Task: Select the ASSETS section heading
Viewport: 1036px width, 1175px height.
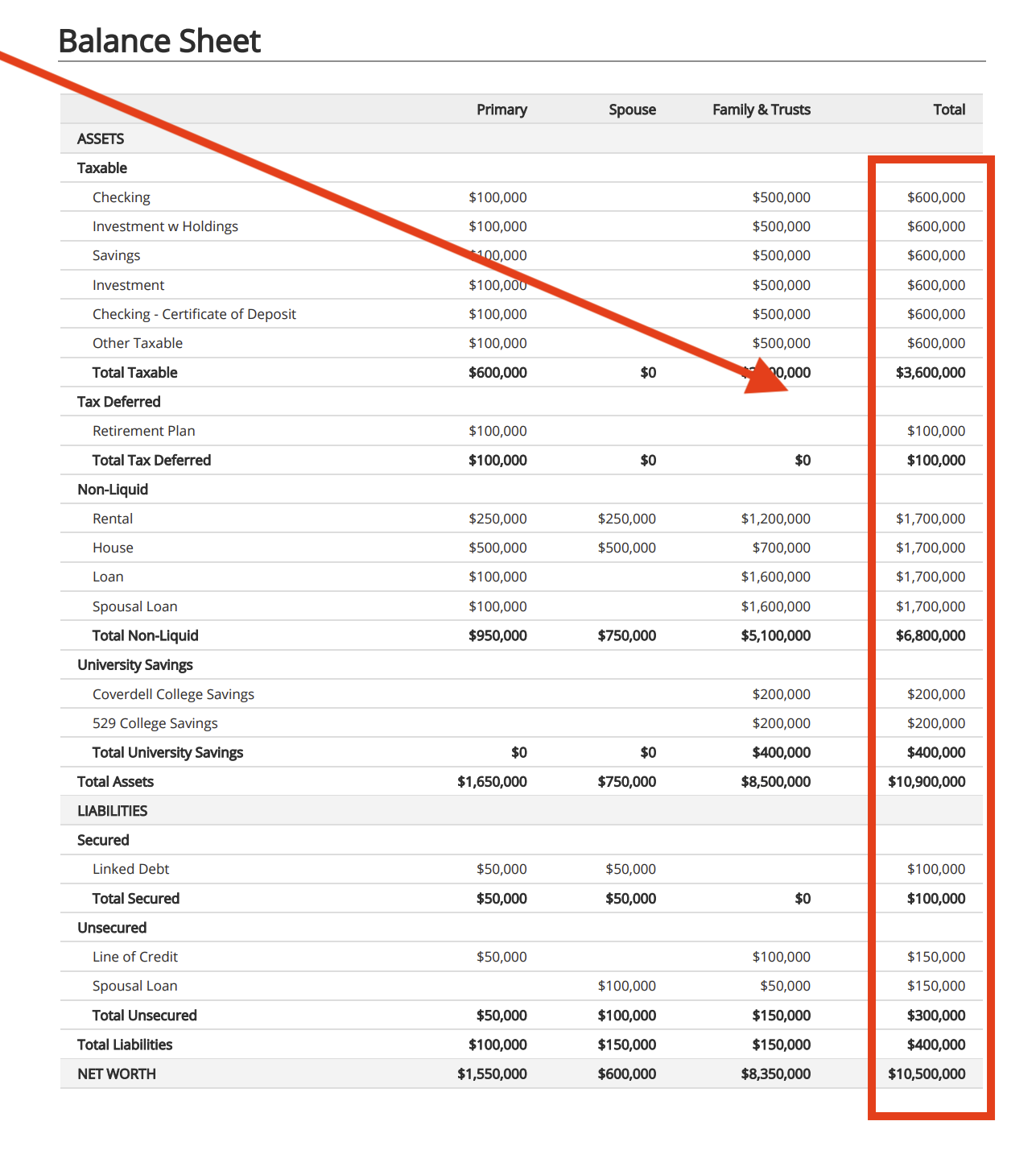Action: click(101, 139)
